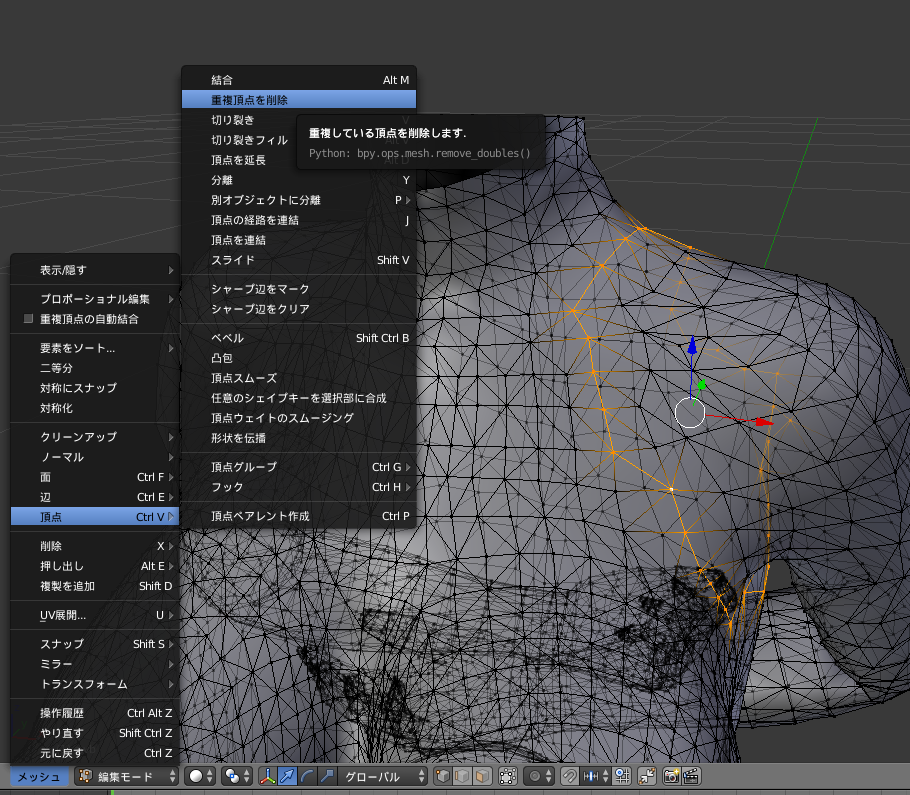The width and height of the screenshot is (910, 795).
Task: Expand 頂点グループ (Ctrl G) submenu
Action: point(299,467)
